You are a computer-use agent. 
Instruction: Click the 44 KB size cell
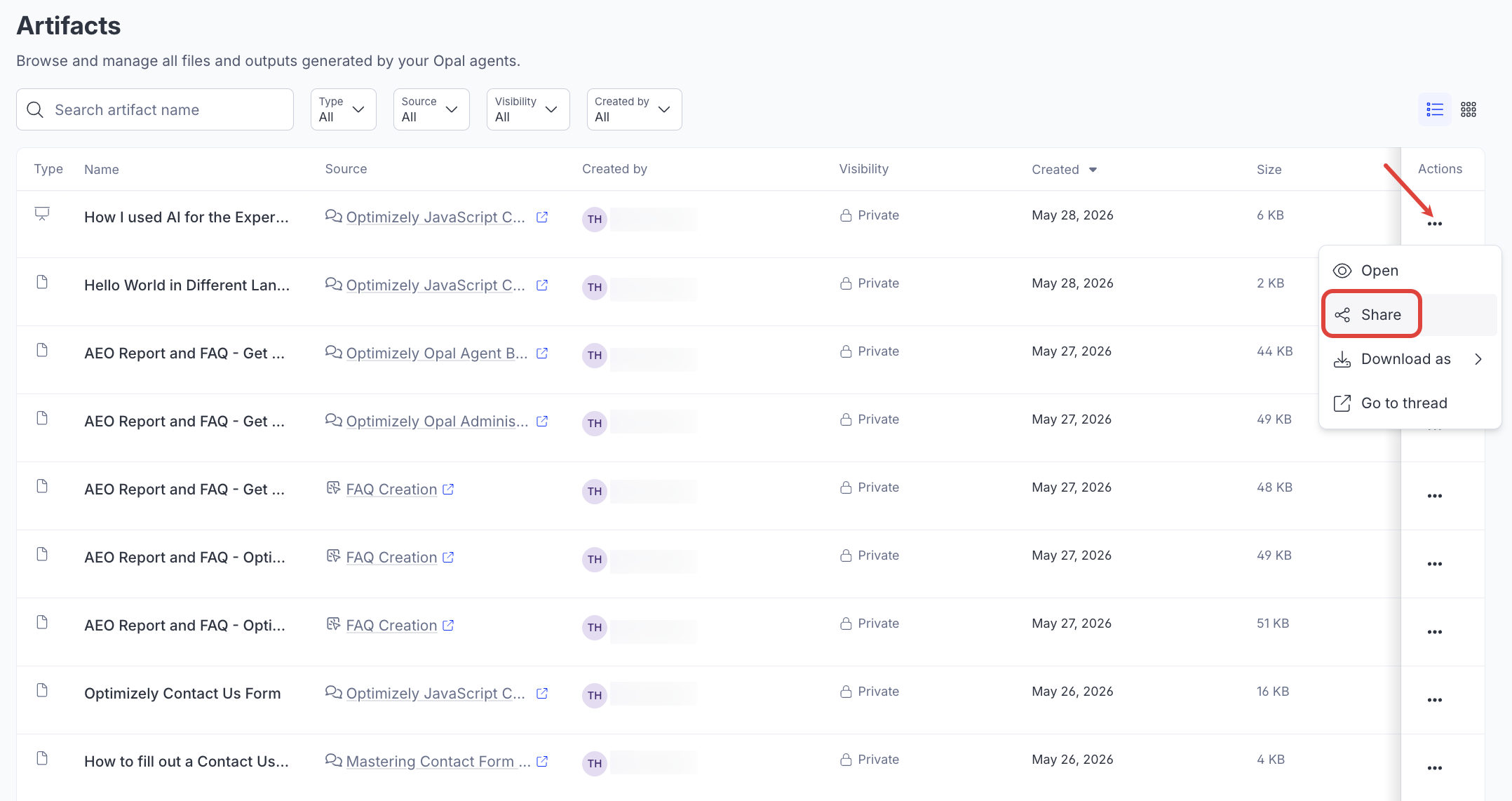[1275, 351]
